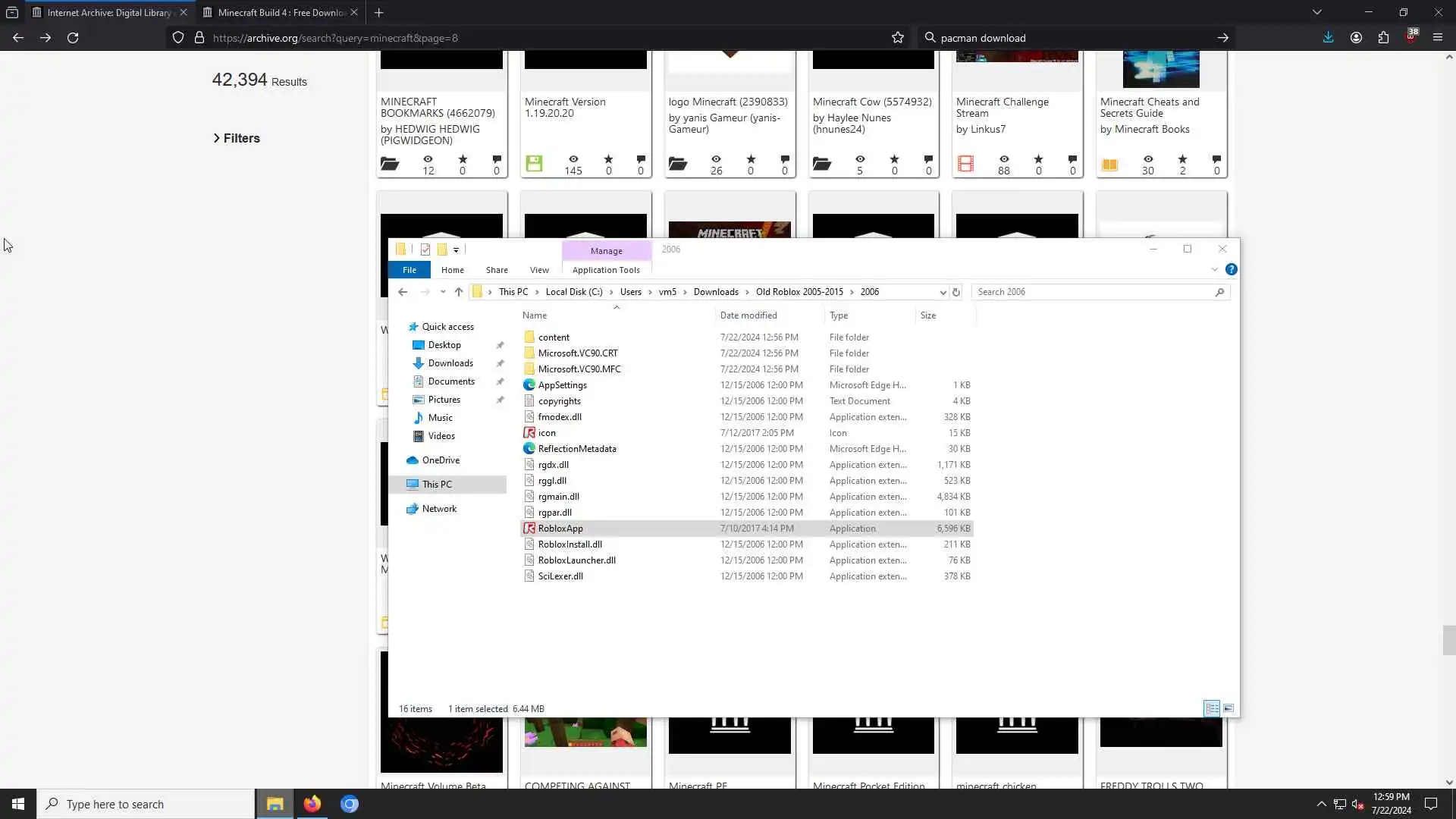Open Chrome from the taskbar
Image resolution: width=1456 pixels, height=819 pixels.
coord(349,804)
